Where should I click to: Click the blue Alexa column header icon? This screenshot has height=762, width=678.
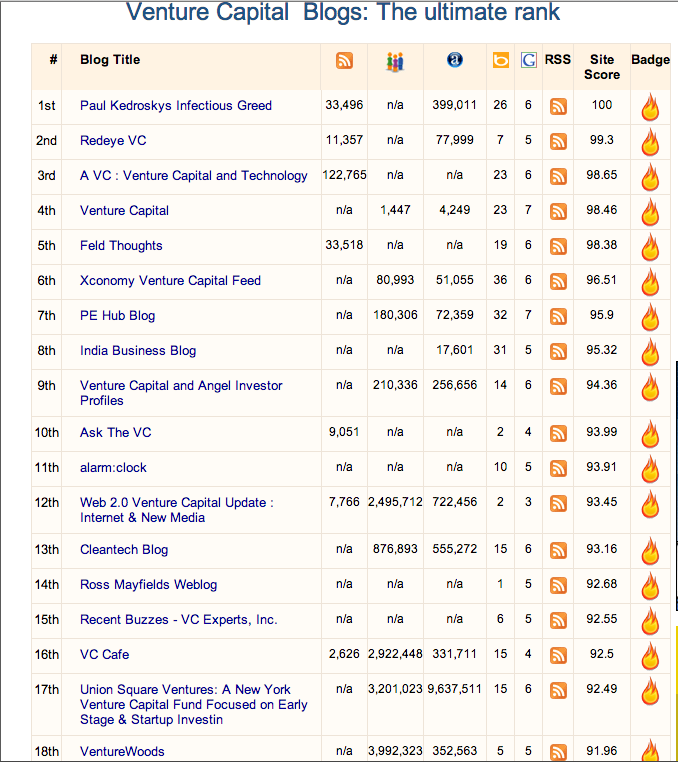coord(454,60)
